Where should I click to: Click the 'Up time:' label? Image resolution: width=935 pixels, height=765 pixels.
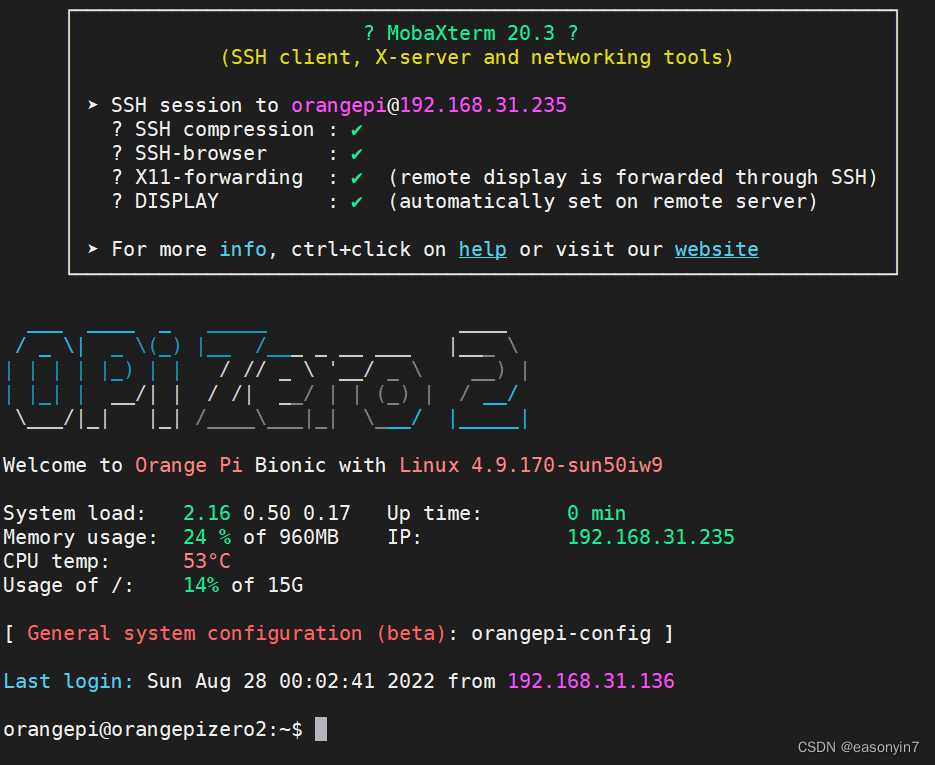434,513
